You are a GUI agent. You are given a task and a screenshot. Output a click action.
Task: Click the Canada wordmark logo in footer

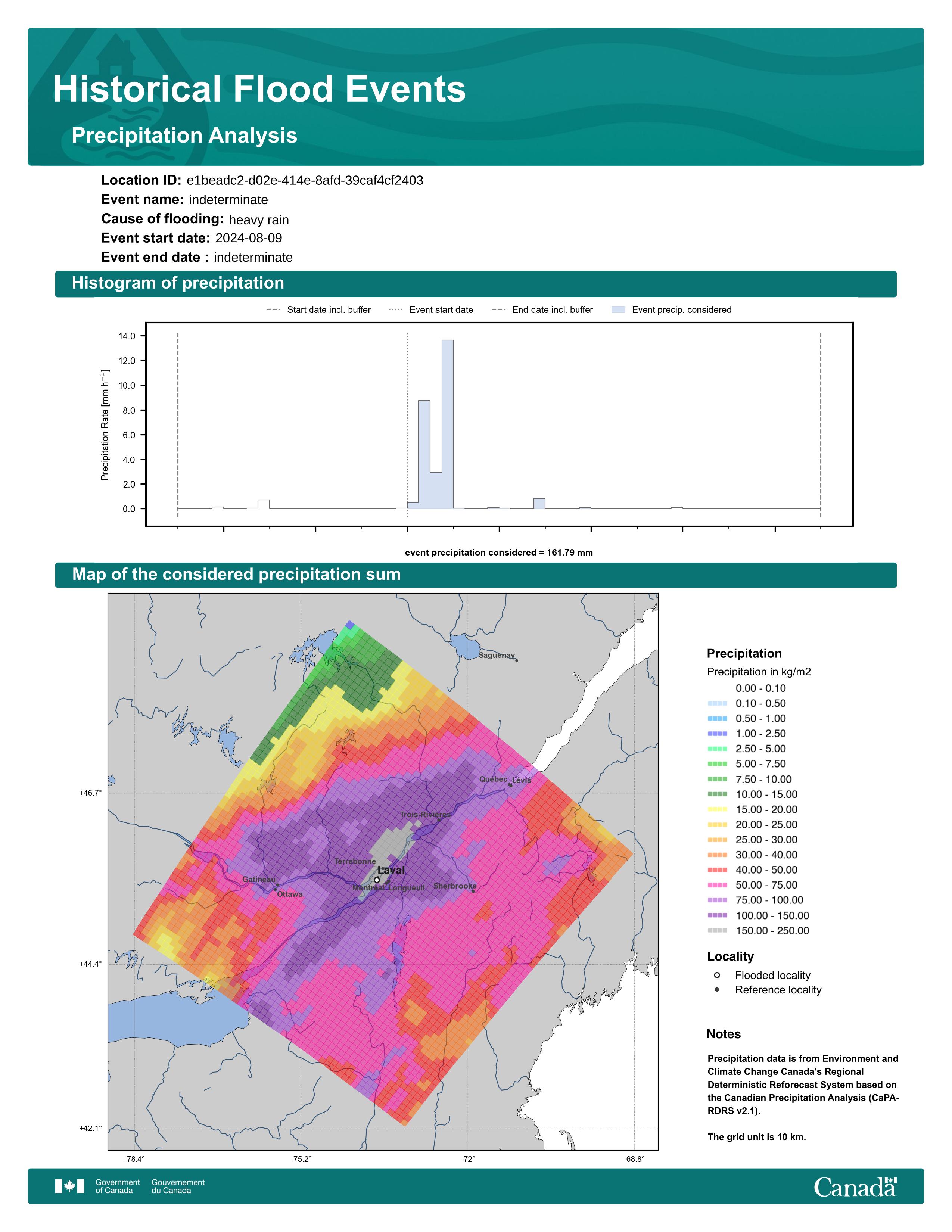click(x=855, y=1187)
